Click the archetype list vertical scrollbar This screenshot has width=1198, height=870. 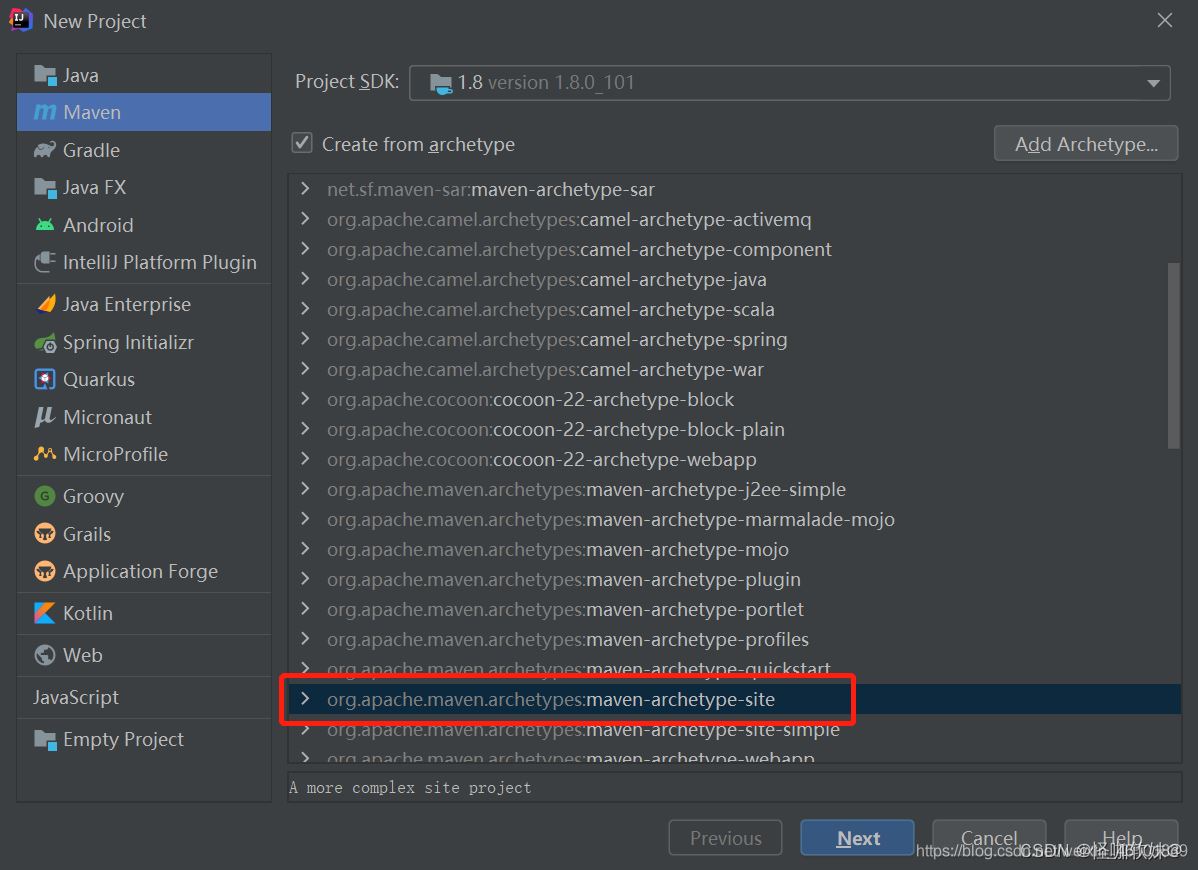click(x=1174, y=355)
